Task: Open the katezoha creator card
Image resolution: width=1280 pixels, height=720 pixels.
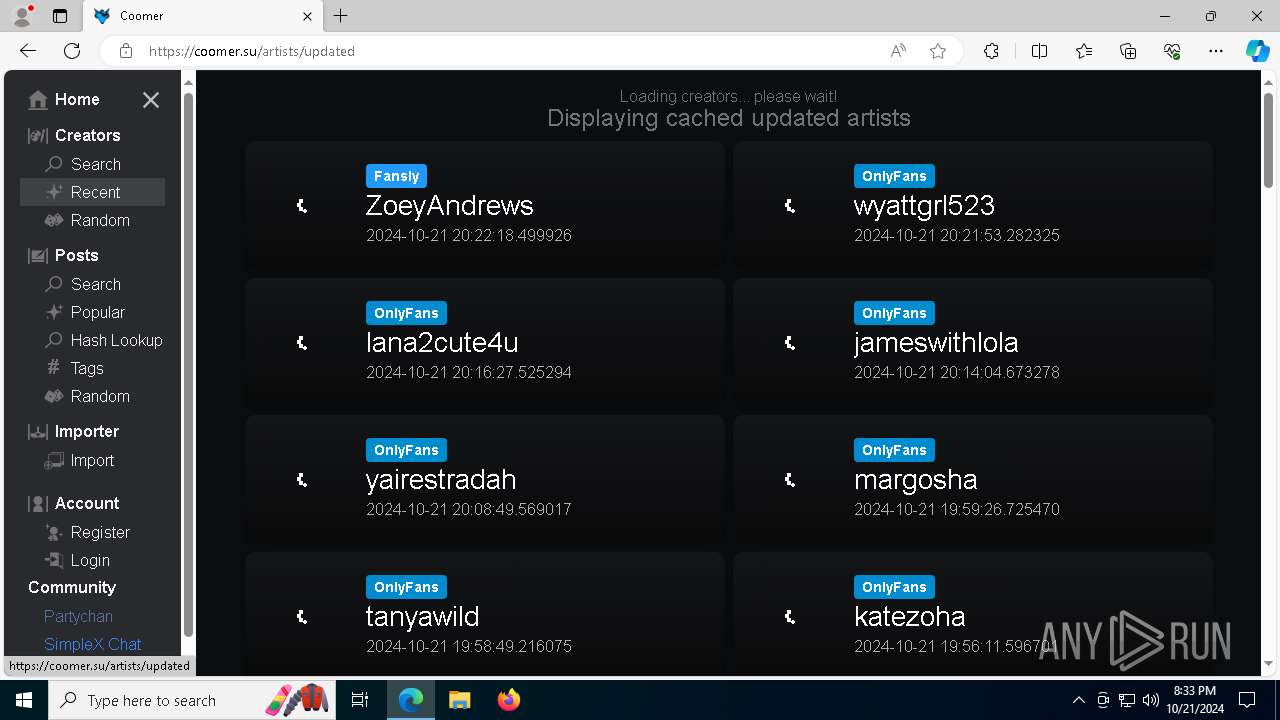Action: tap(973, 612)
